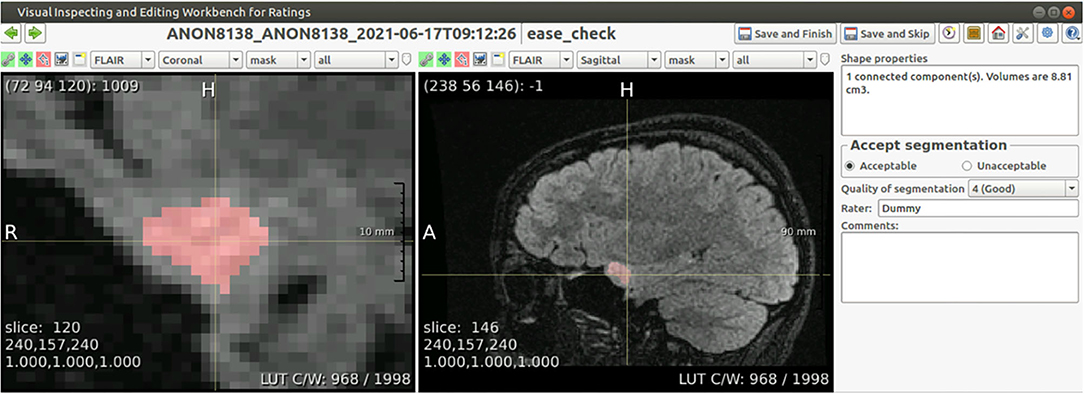Click Save and Finish button

(x=786, y=34)
